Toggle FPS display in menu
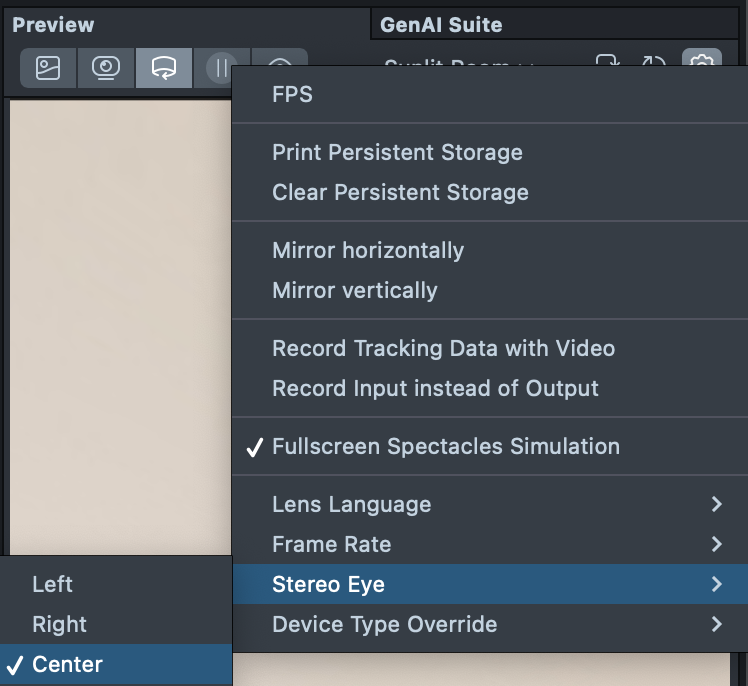This screenshot has width=748, height=686. point(292,95)
